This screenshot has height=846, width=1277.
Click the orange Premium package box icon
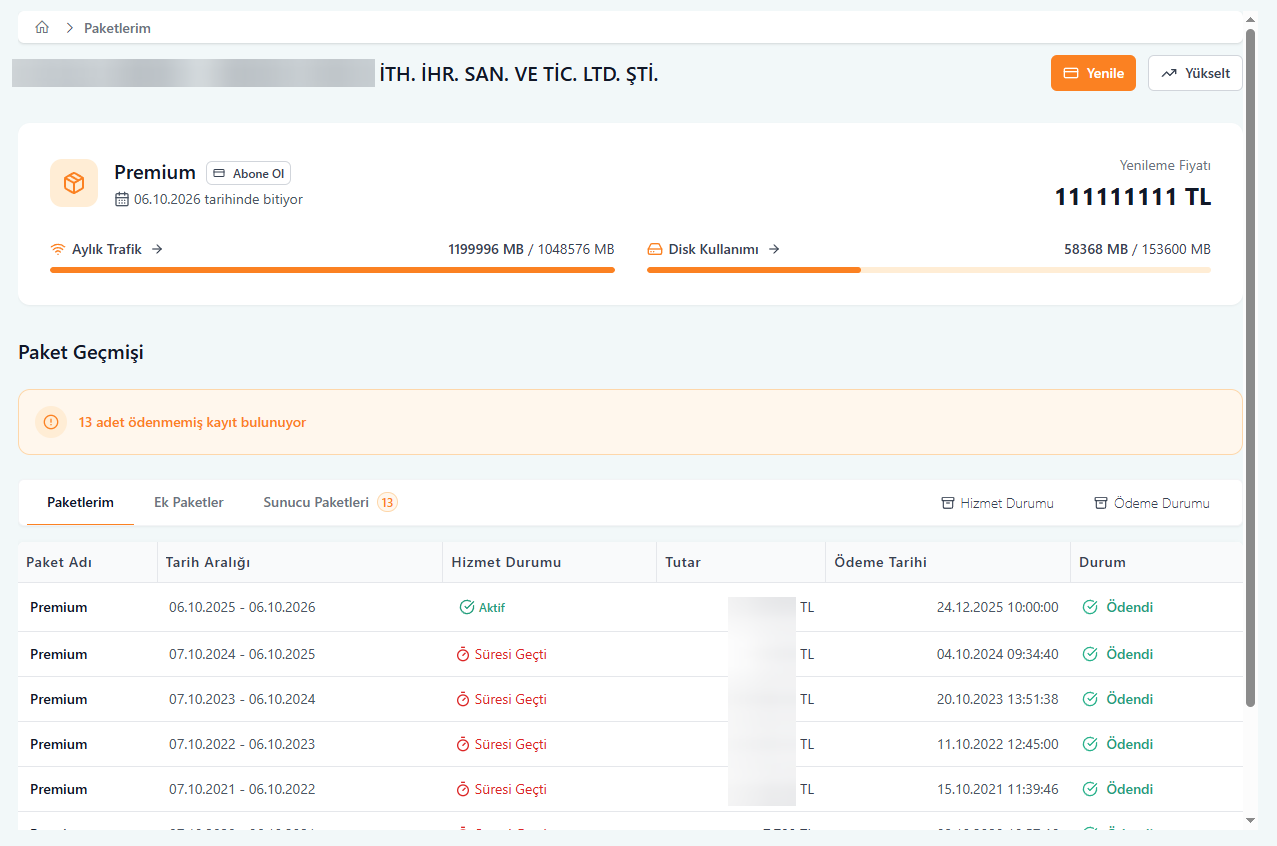(74, 183)
